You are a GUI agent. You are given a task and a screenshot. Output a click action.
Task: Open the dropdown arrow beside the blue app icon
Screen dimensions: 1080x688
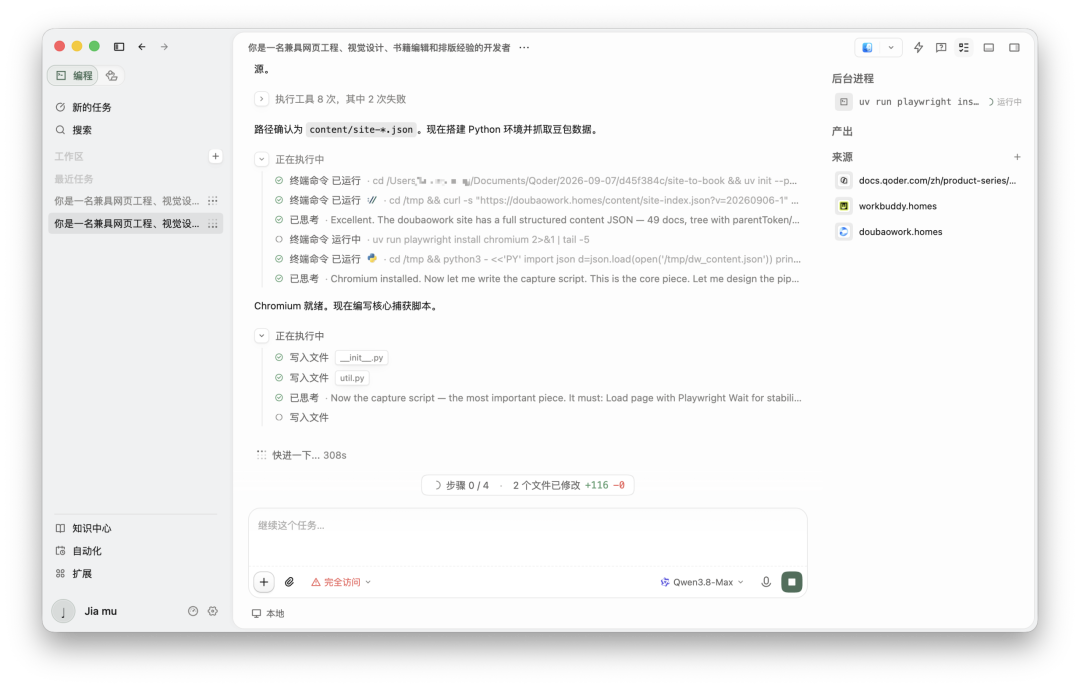891,48
